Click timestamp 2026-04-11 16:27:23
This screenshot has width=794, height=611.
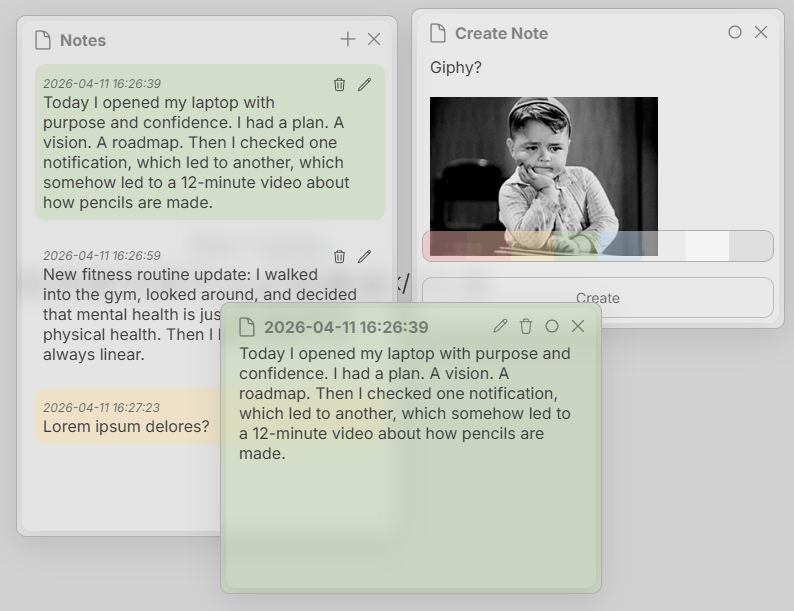coord(101,408)
